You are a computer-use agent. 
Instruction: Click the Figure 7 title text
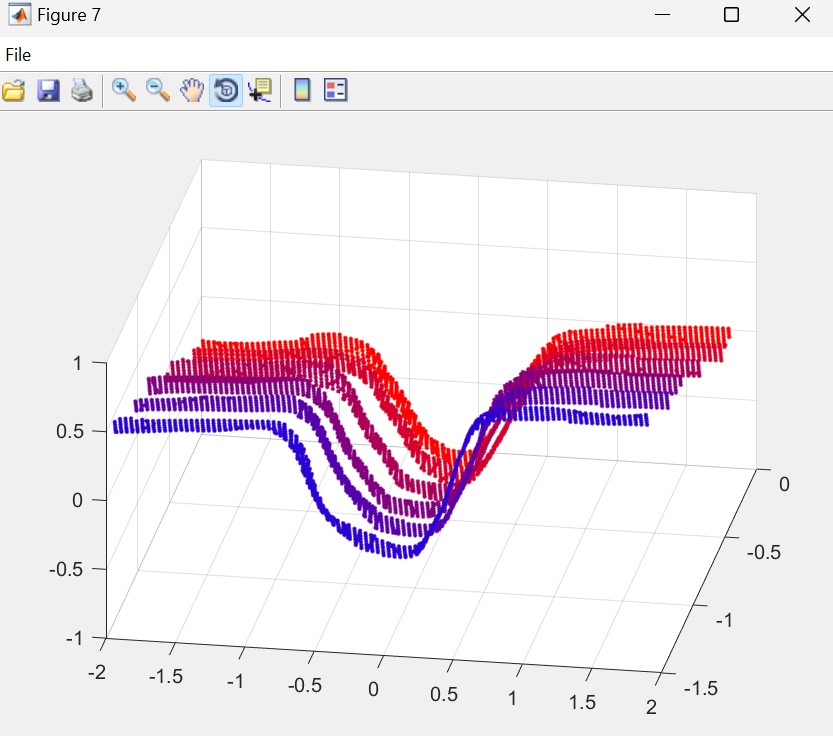pyautogui.click(x=68, y=15)
